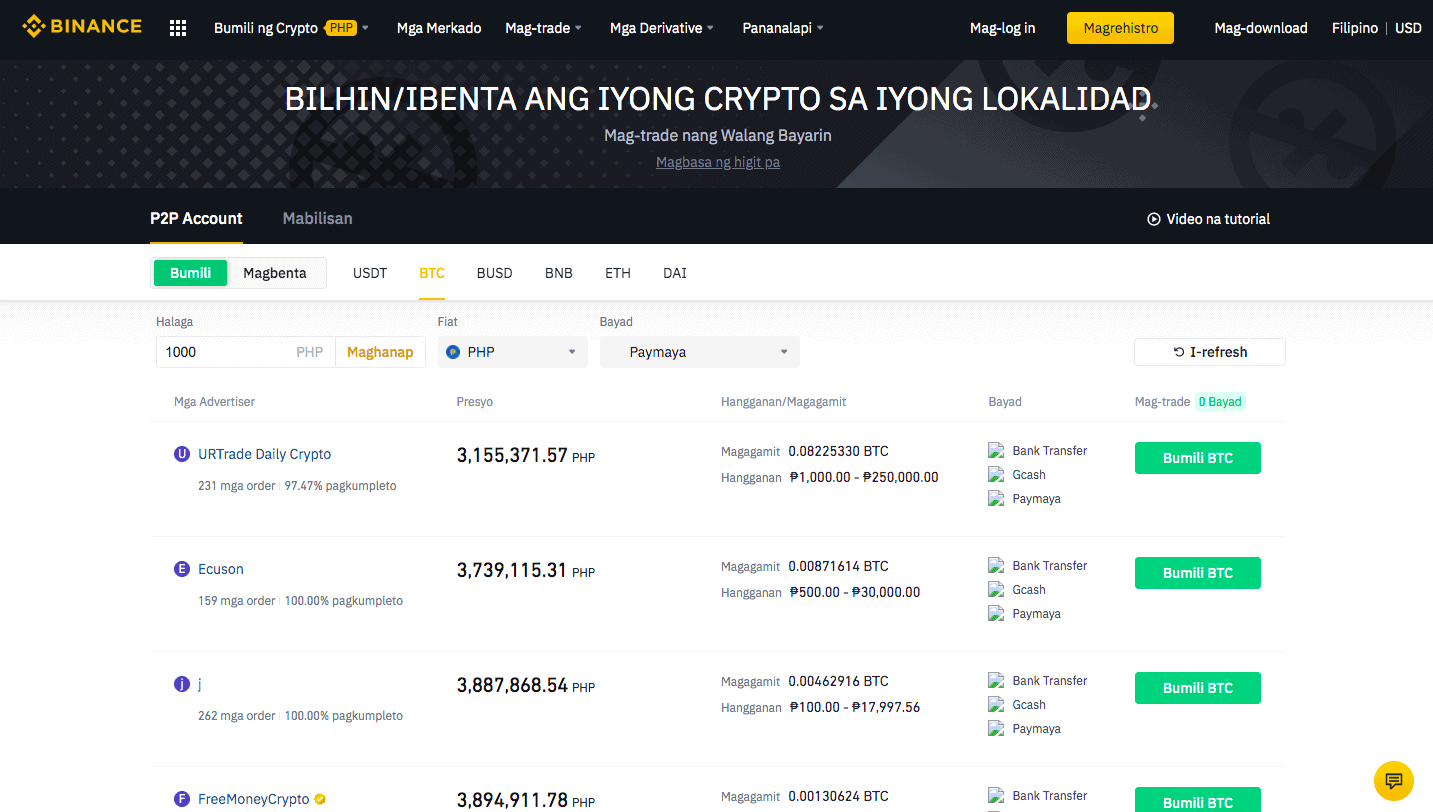Image resolution: width=1433 pixels, height=812 pixels.
Task: Click Paymaya icon in URTrade row
Action: 996,499
